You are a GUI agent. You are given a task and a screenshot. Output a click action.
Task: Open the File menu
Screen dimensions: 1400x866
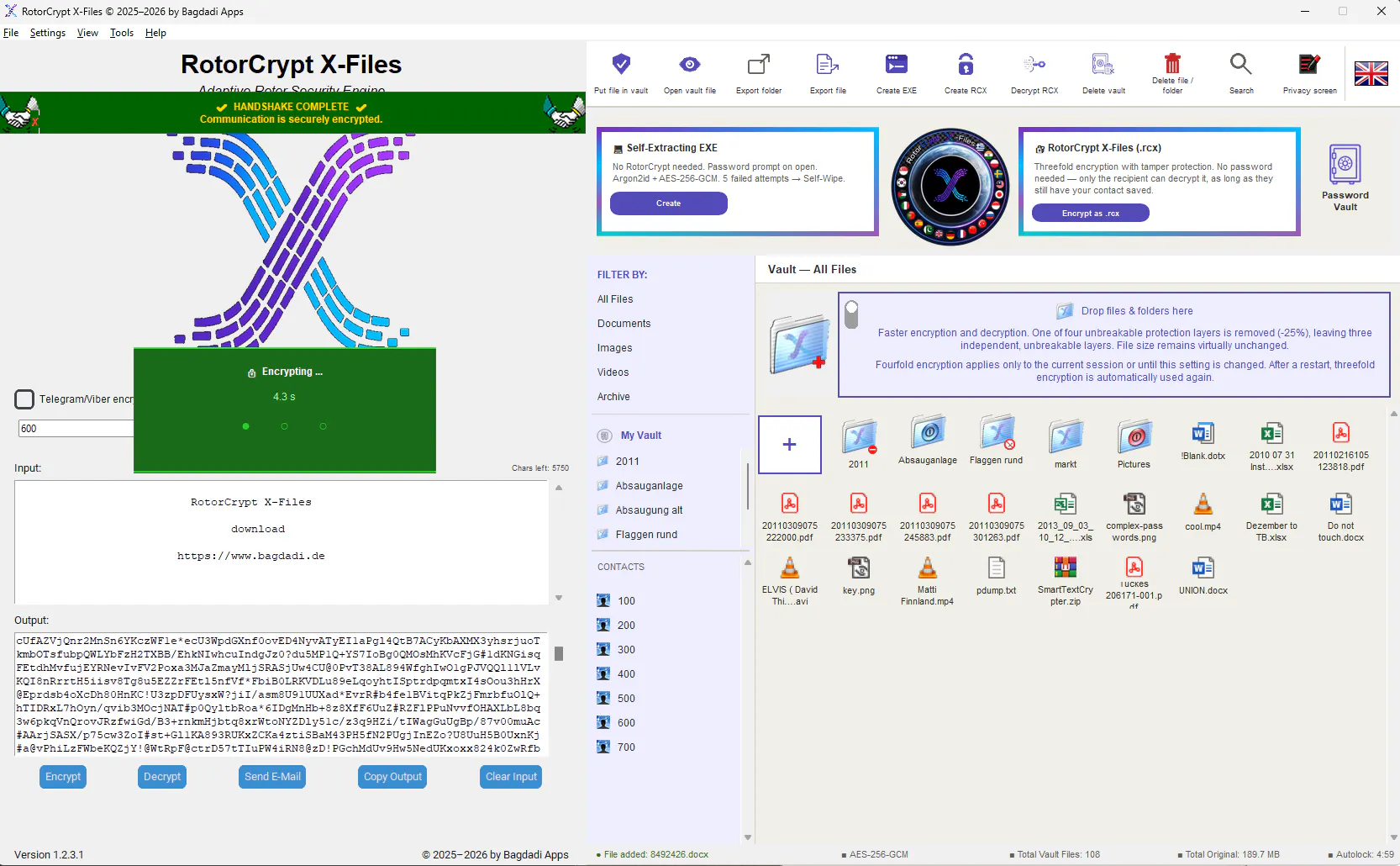tap(11, 33)
